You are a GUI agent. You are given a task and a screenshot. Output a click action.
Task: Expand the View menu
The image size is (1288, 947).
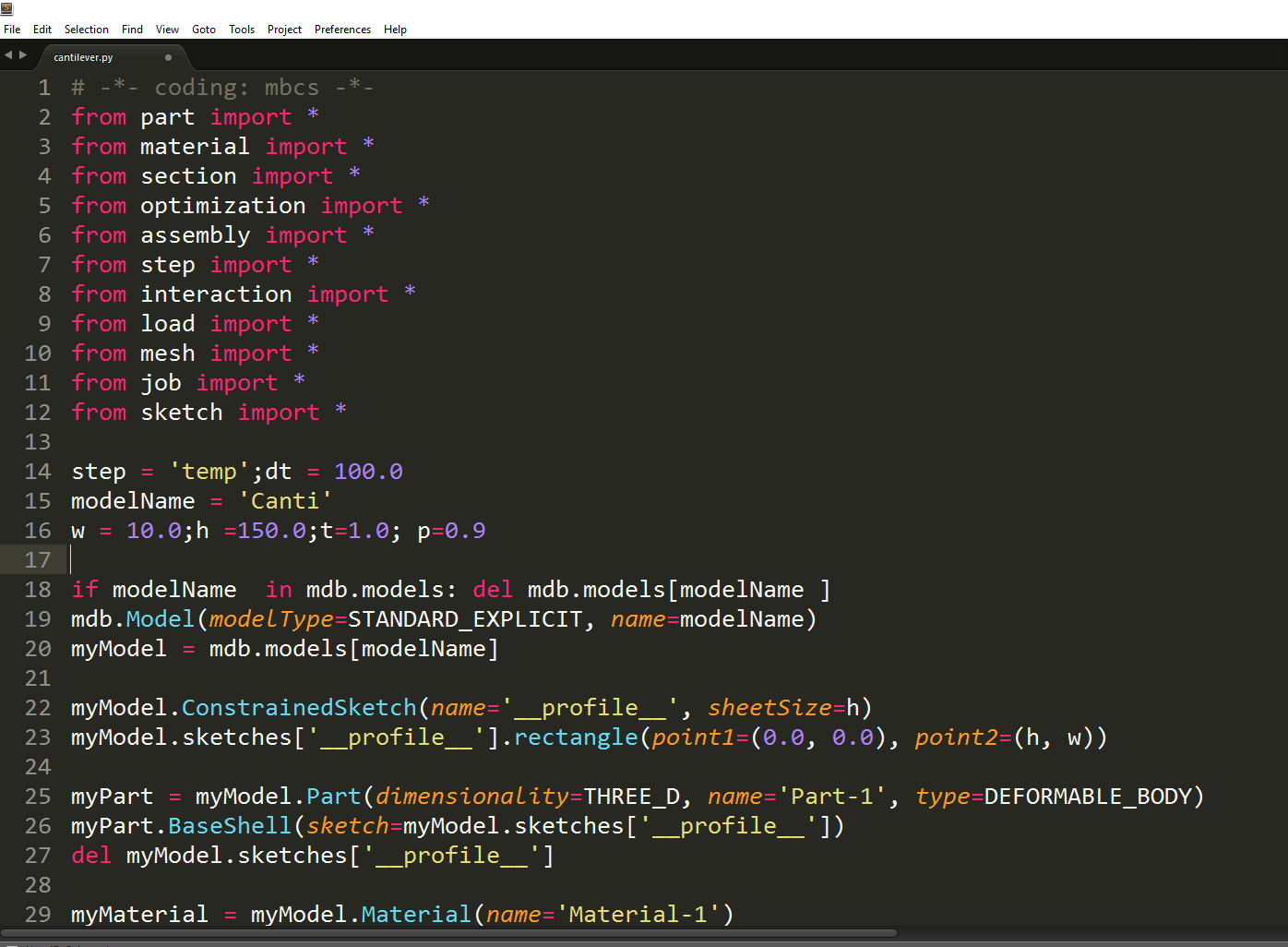(x=167, y=30)
